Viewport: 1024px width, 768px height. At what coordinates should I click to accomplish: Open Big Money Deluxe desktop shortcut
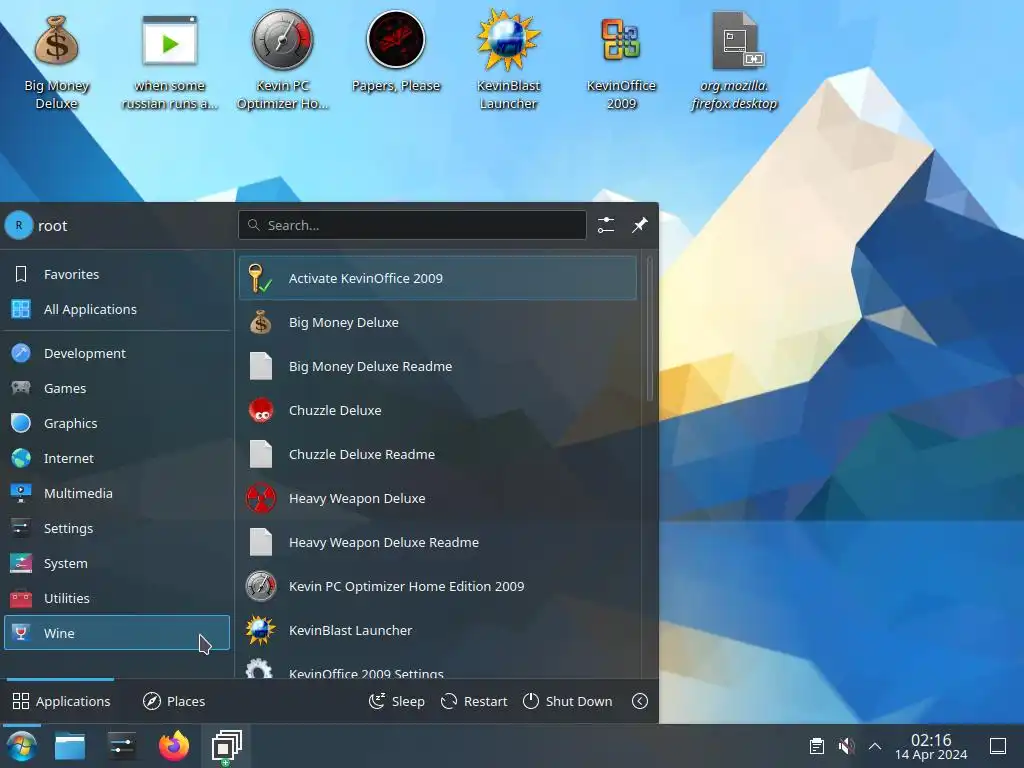coord(56,61)
